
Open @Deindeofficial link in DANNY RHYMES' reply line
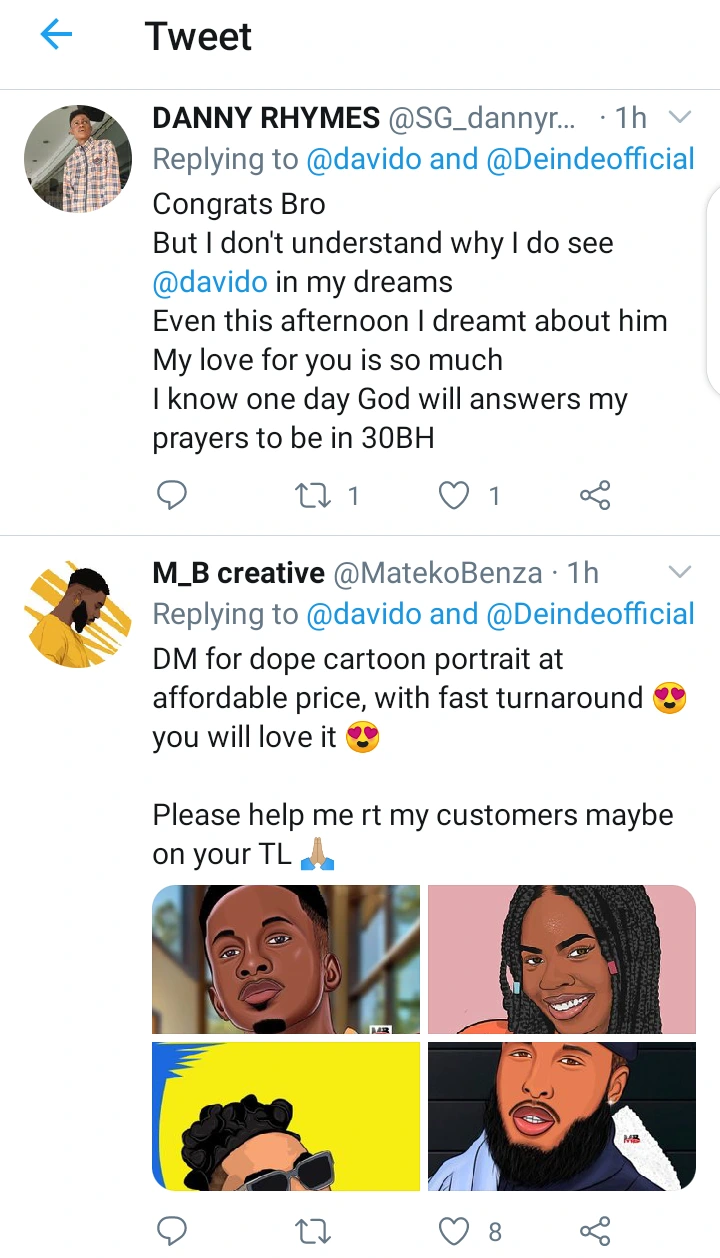pyautogui.click(x=590, y=159)
